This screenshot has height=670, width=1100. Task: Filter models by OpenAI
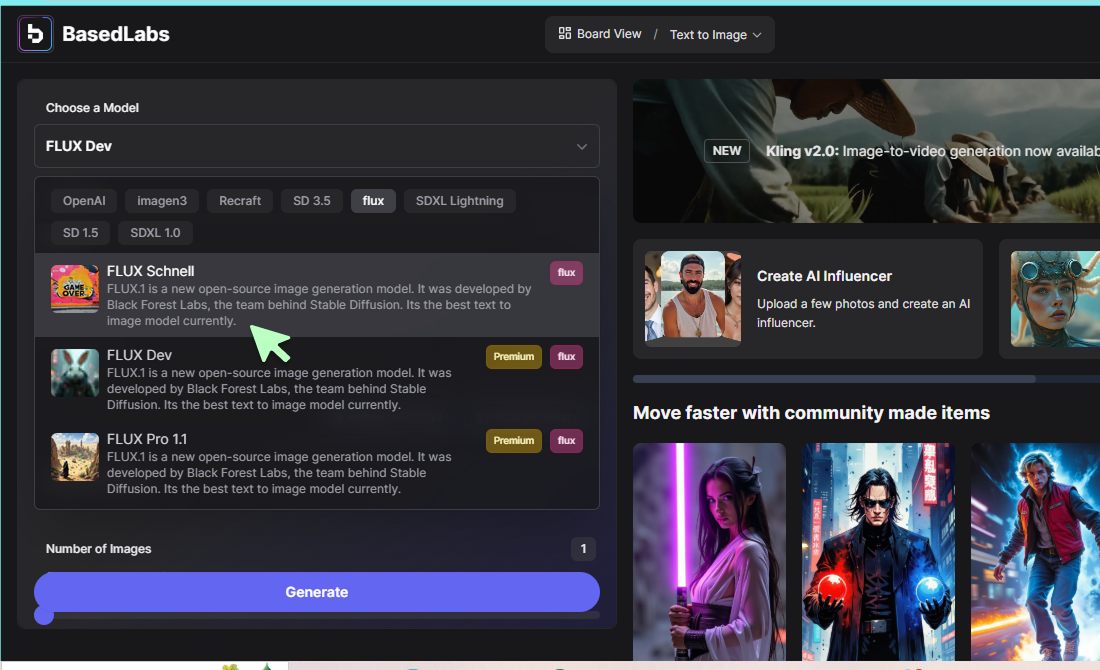pos(84,201)
